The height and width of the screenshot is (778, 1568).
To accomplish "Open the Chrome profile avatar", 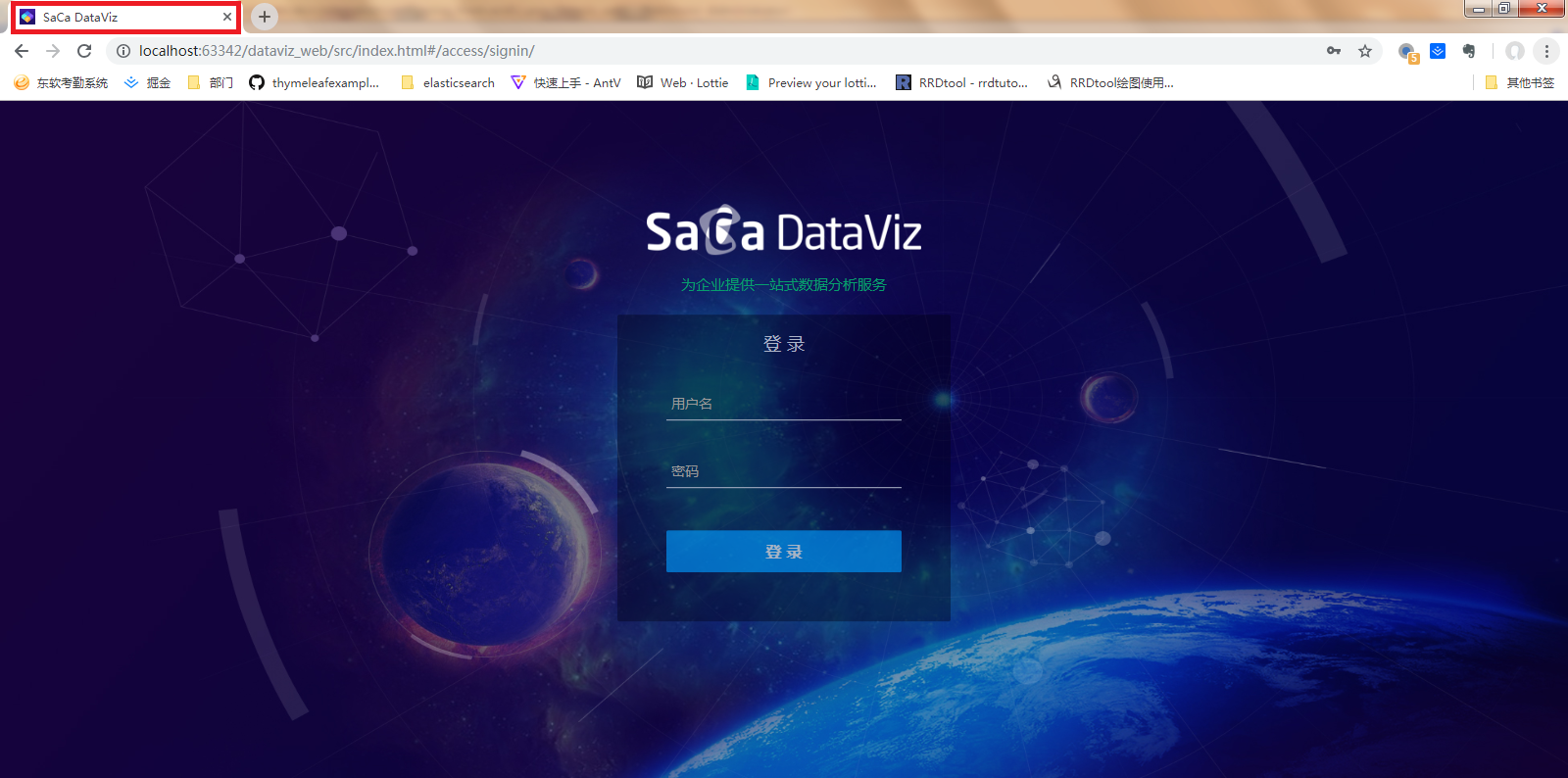I will [1515, 51].
